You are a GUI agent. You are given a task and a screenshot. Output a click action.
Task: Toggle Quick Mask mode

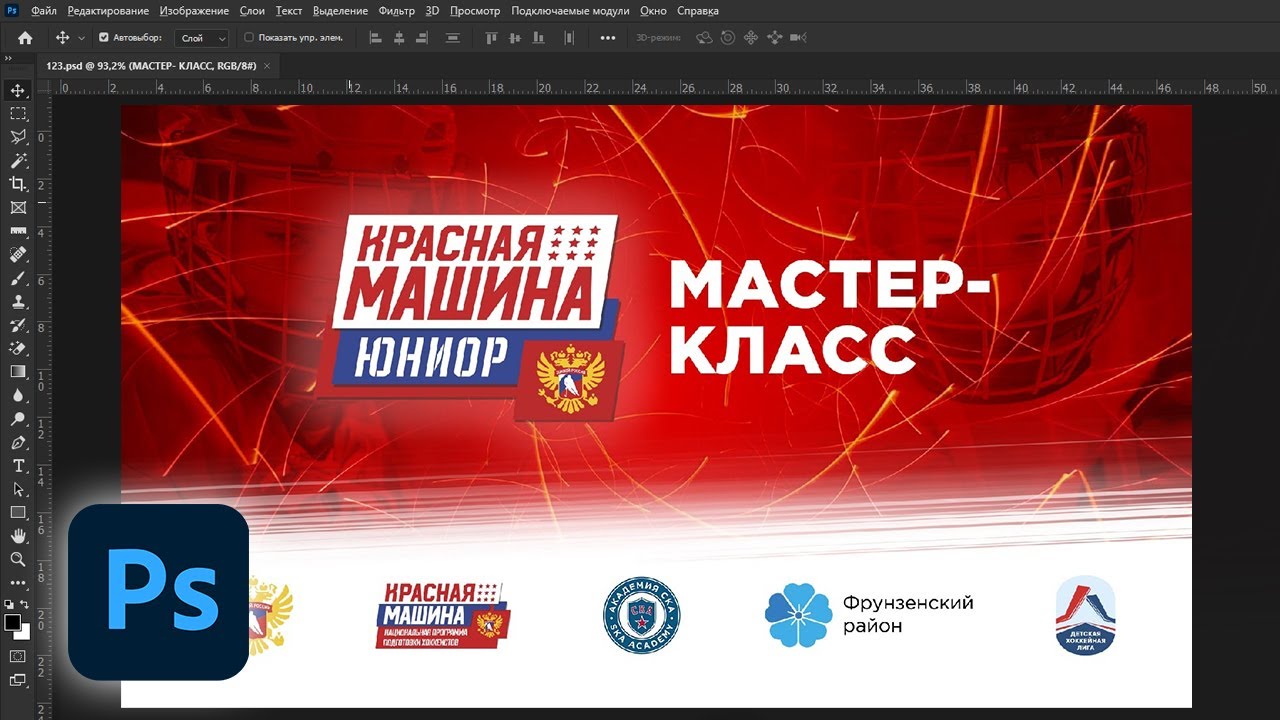[x=18, y=656]
